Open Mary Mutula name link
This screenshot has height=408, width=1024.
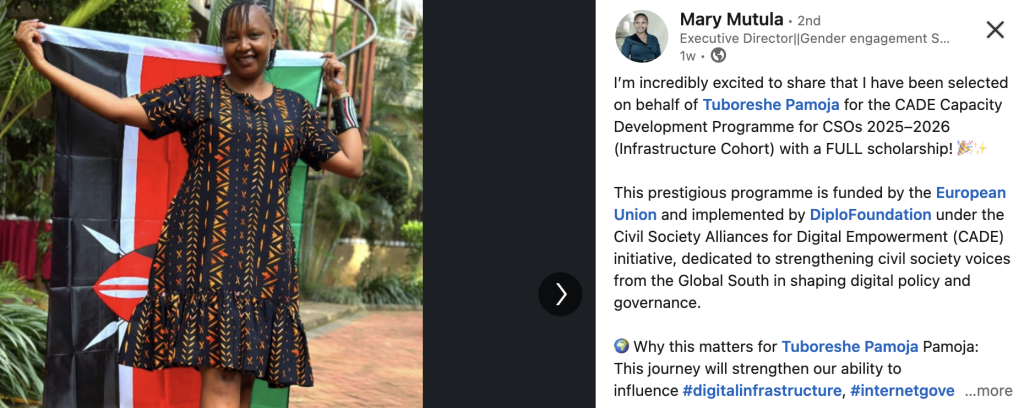click(730, 19)
